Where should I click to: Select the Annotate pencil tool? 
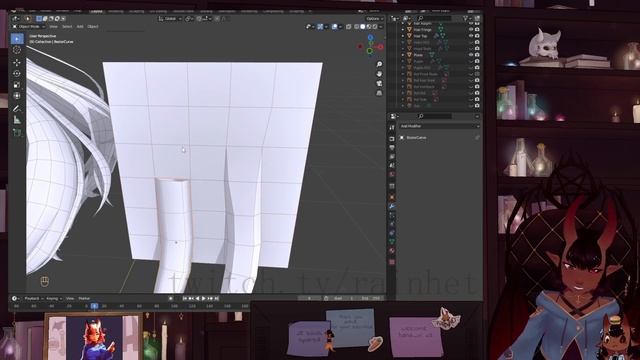(17, 109)
